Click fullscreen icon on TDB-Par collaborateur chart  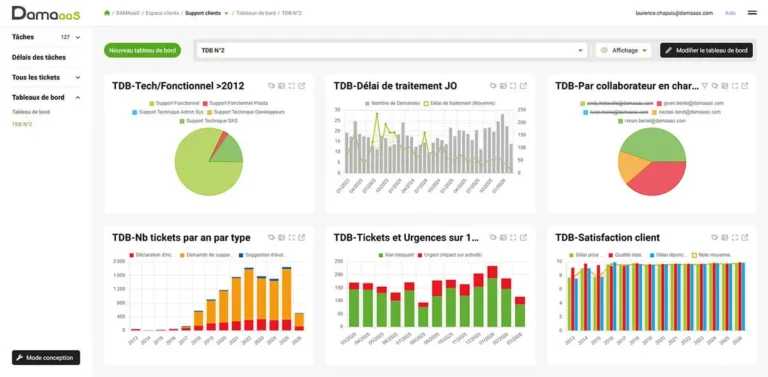click(735, 86)
